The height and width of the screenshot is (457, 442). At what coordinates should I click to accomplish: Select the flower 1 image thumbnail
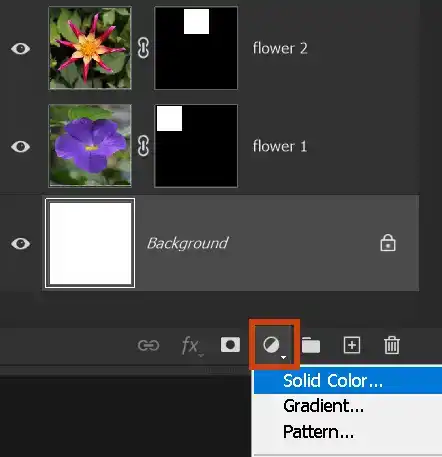(x=90, y=146)
